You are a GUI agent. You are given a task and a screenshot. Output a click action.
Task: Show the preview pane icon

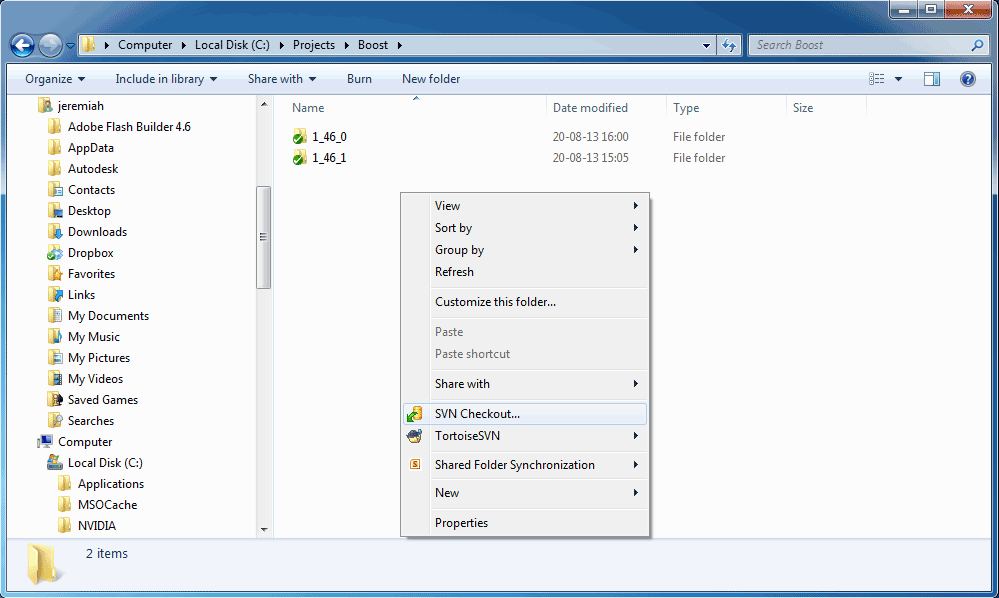tap(931, 79)
